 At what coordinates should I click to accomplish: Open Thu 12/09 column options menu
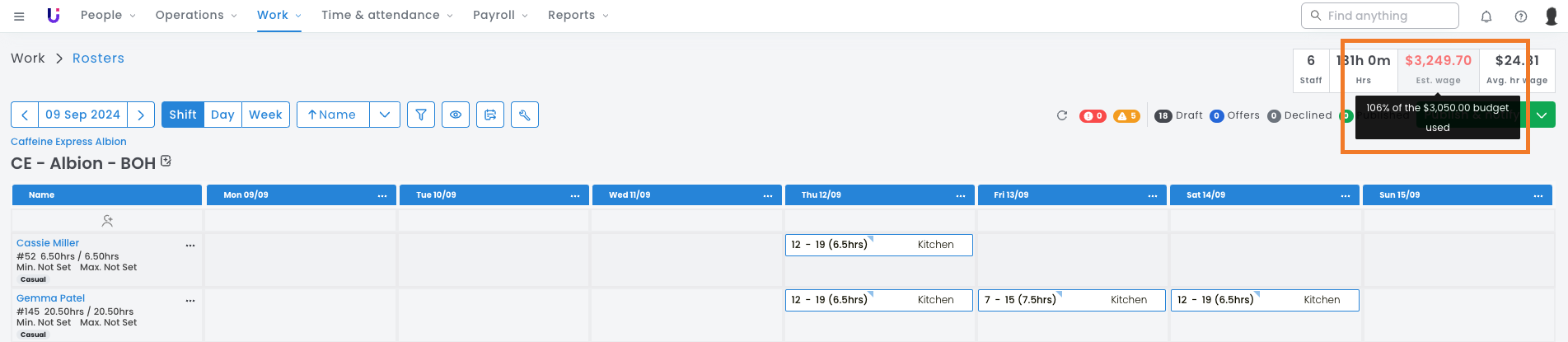point(961,195)
